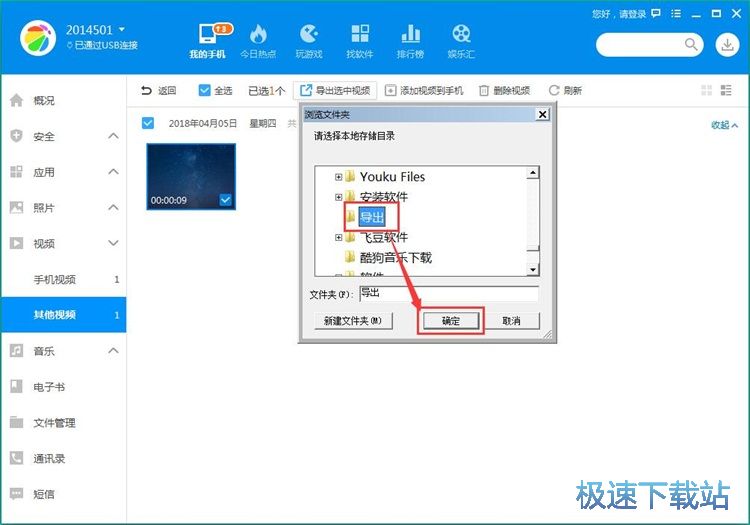Click 确定 to confirm folder

pyautogui.click(x=451, y=321)
